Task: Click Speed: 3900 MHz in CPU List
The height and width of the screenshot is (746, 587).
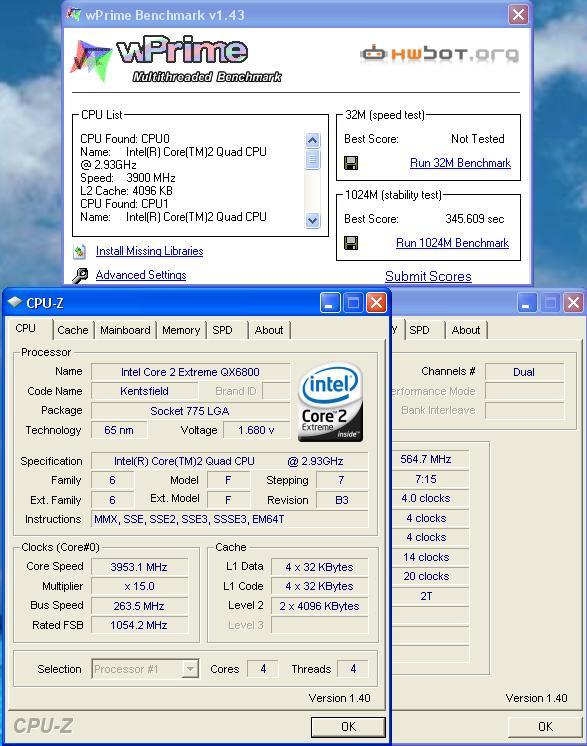Action: coord(127,178)
